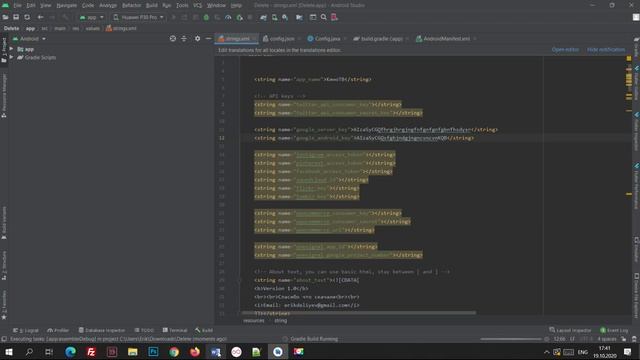Open the Gradle tool window on right edge
Screen dimensions: 640x360
(x=636, y=47)
